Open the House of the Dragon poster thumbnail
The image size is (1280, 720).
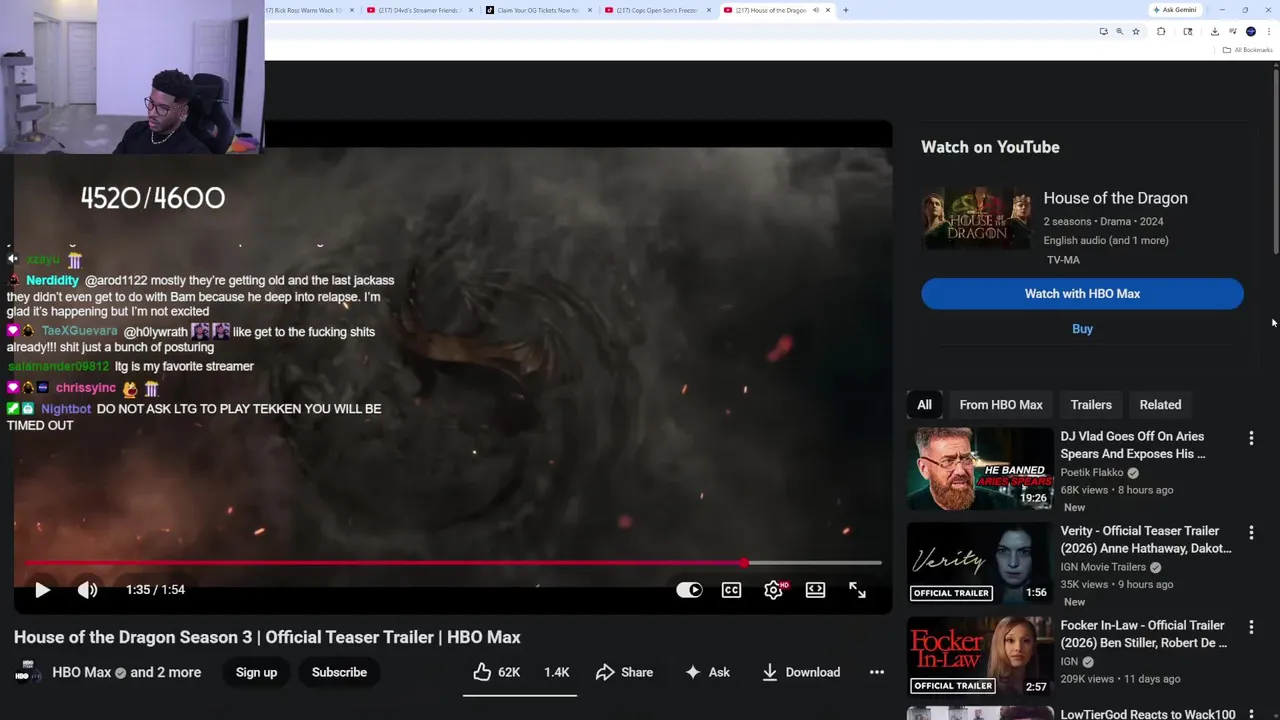coord(977,219)
